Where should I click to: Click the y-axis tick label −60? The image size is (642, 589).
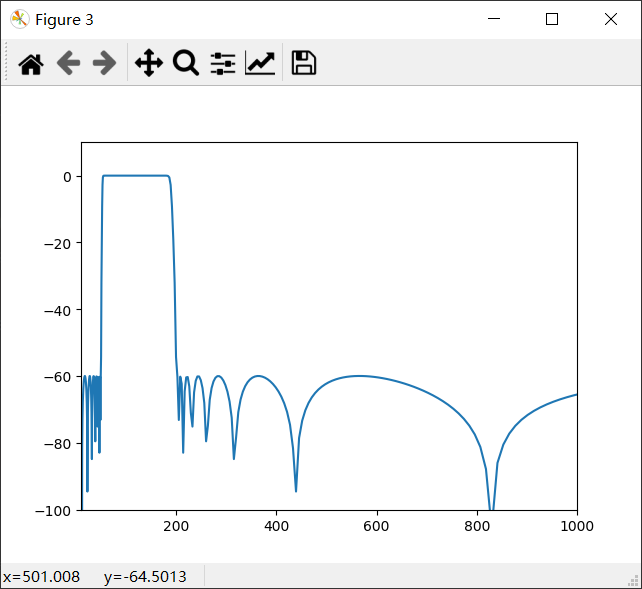click(57, 377)
